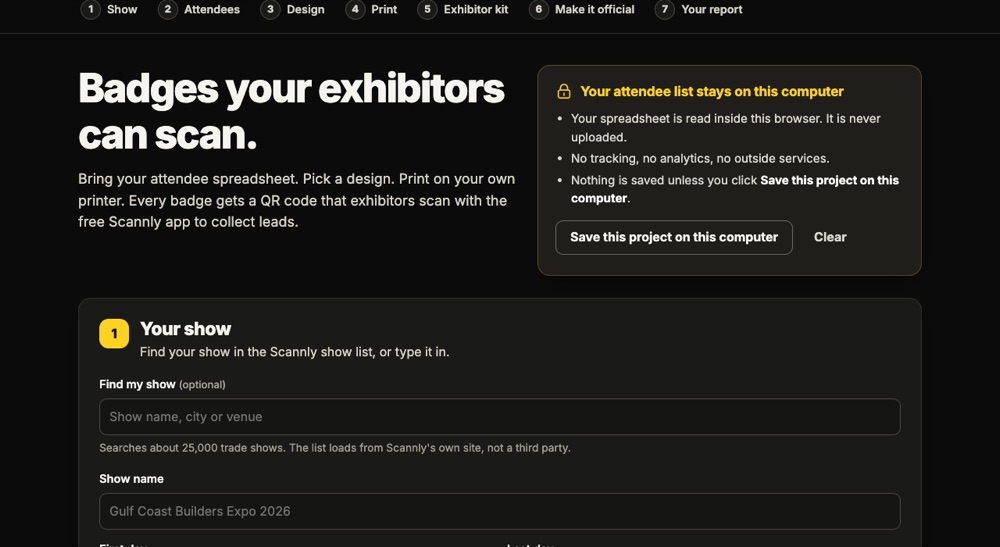This screenshot has width=1000, height=547.
Task: Open the Attendees step
Action: point(199,10)
